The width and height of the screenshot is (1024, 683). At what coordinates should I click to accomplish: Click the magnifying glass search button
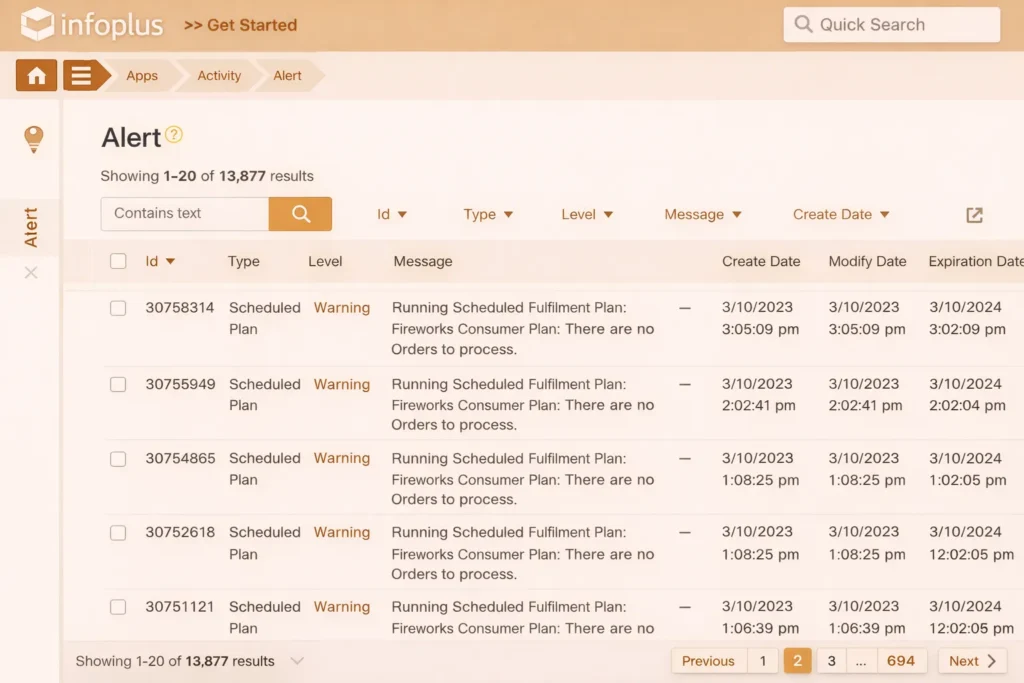300,214
